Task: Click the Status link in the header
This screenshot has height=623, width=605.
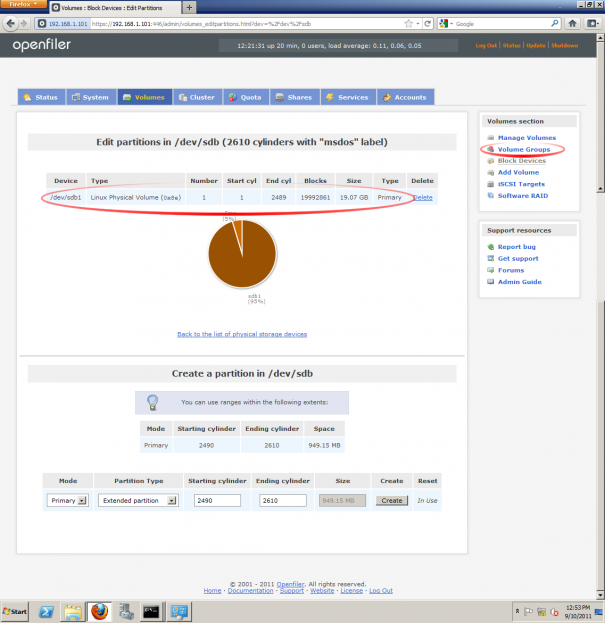Action: (511, 46)
